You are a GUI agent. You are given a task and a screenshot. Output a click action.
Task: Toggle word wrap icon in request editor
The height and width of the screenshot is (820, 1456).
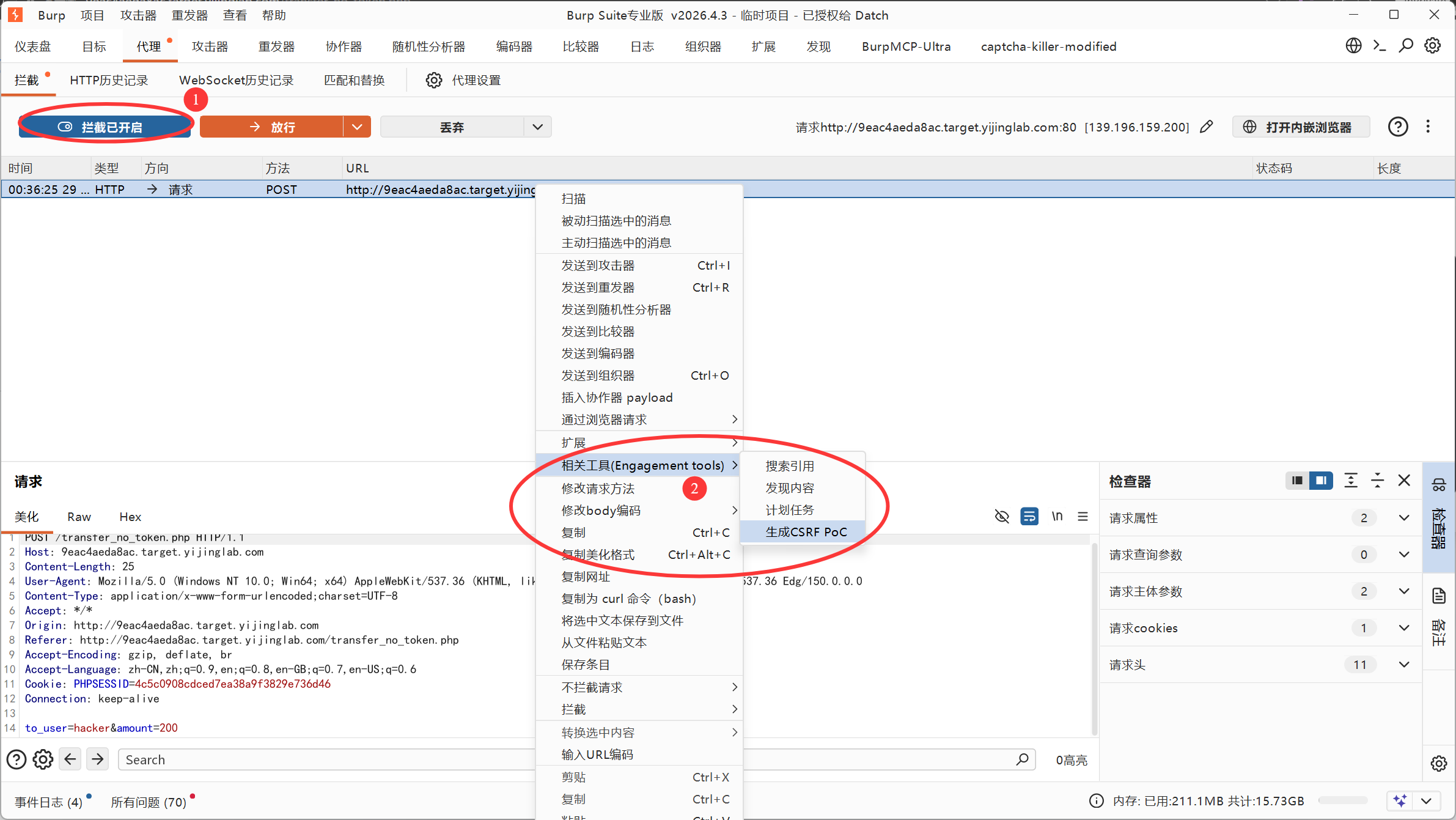click(1029, 517)
